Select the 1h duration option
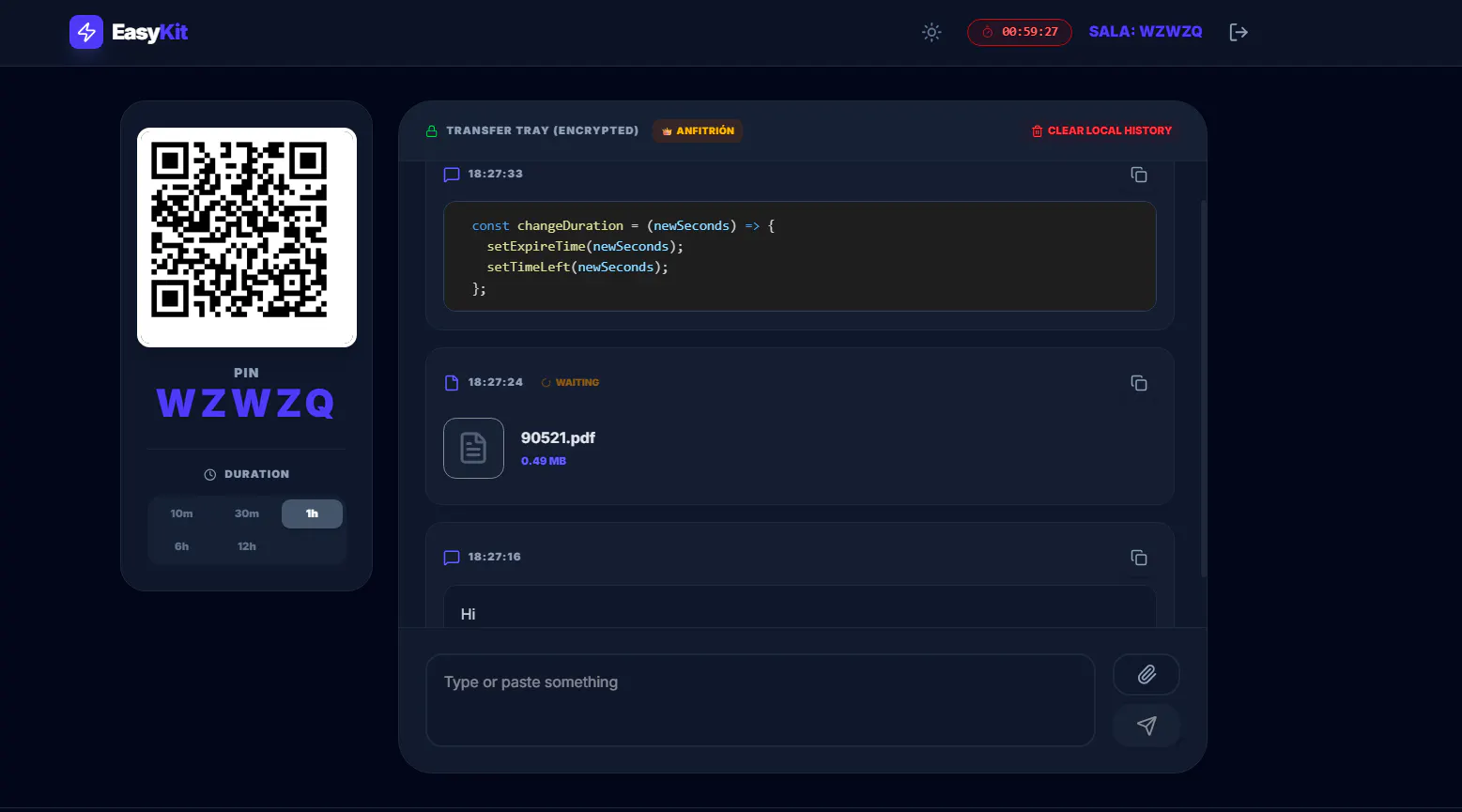This screenshot has width=1462, height=812. coord(312,513)
